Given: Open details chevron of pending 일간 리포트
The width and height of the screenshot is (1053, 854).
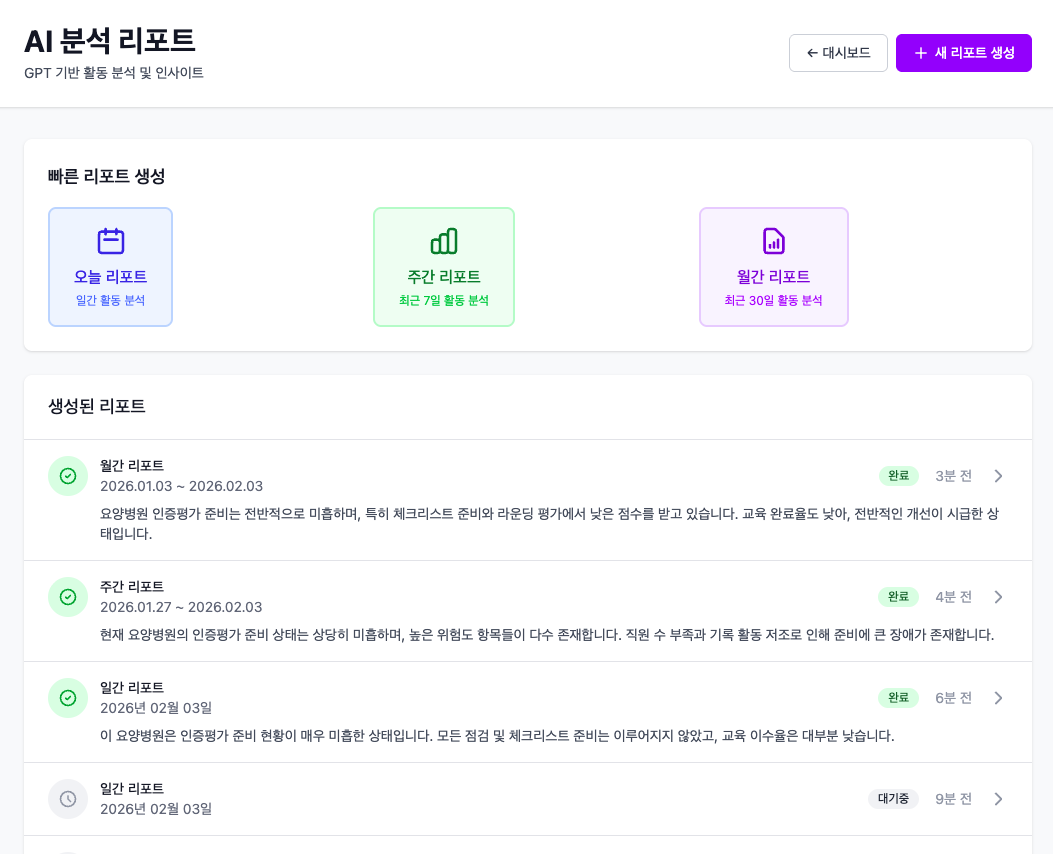Looking at the screenshot, I should [x=998, y=799].
